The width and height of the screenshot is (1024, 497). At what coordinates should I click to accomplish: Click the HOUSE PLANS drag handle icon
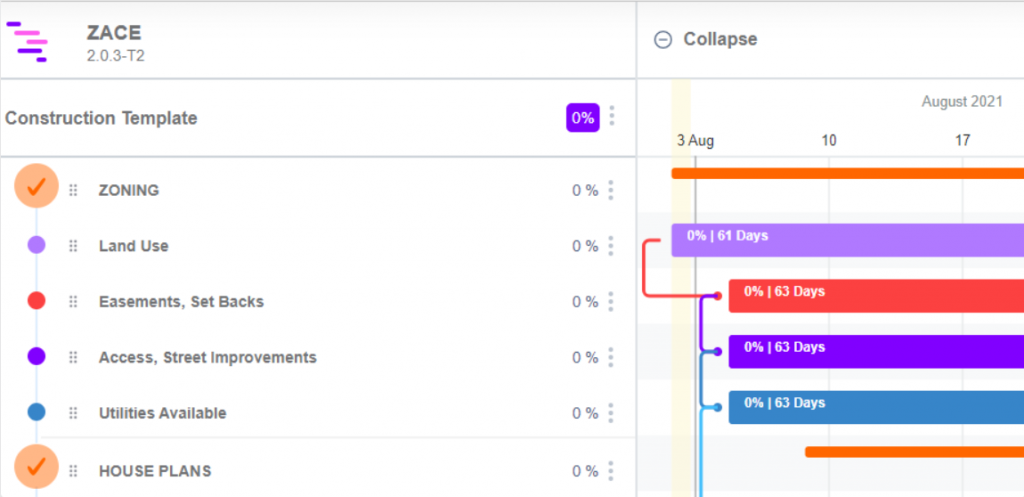click(x=73, y=471)
